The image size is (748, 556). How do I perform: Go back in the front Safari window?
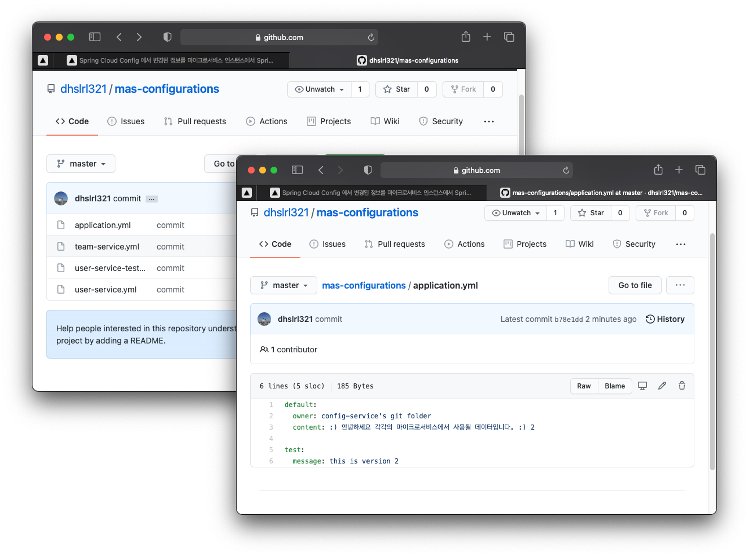click(x=321, y=170)
